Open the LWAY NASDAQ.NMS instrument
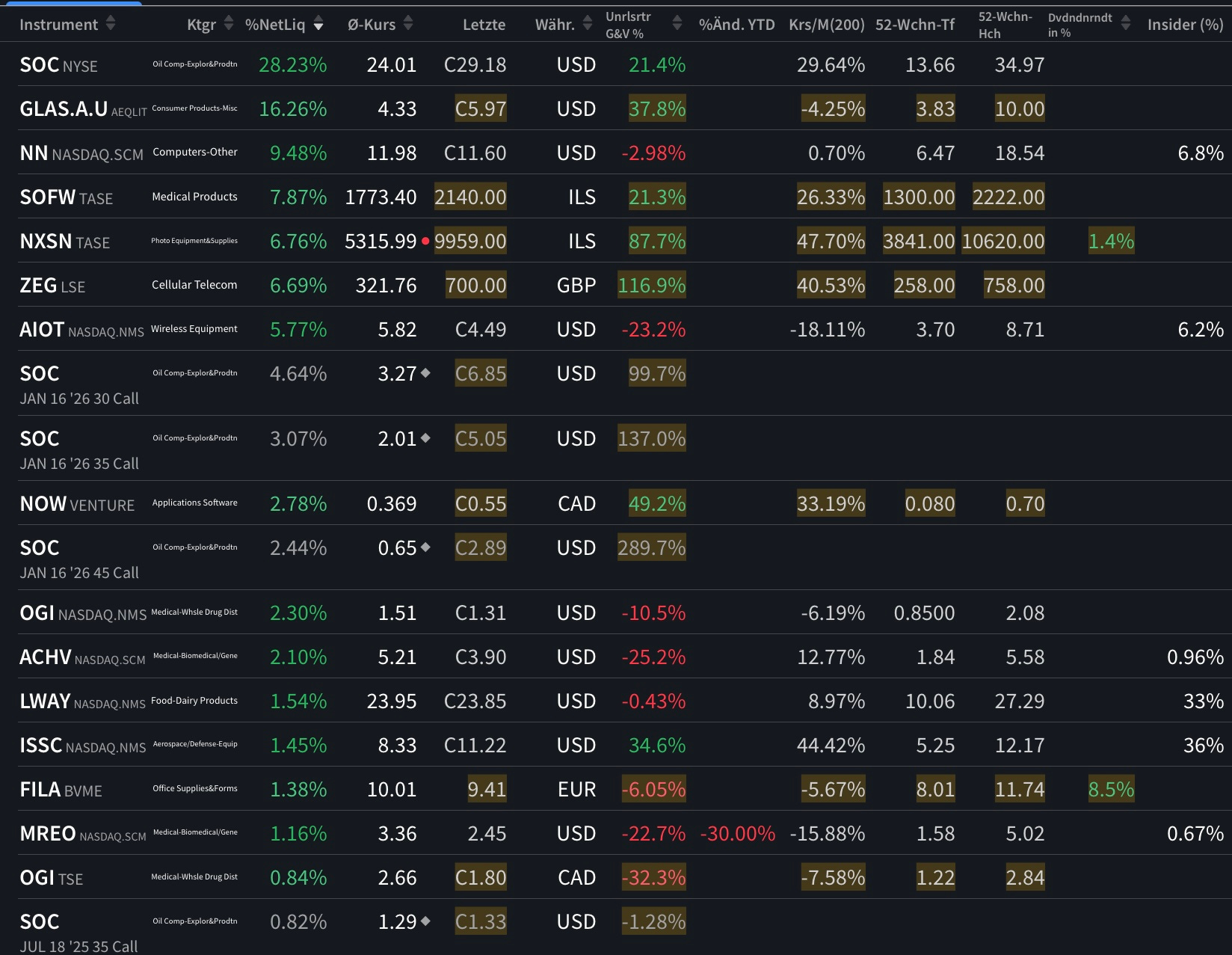 (82, 701)
